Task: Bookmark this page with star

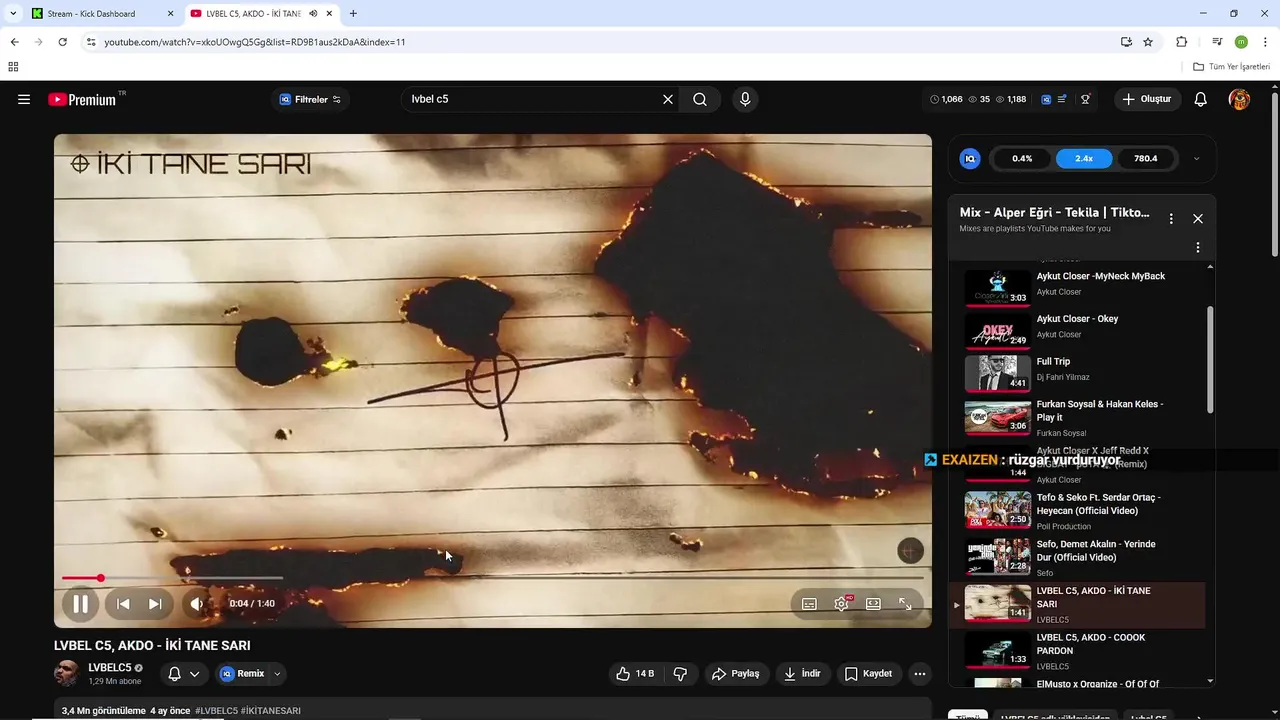Action: (x=1148, y=42)
